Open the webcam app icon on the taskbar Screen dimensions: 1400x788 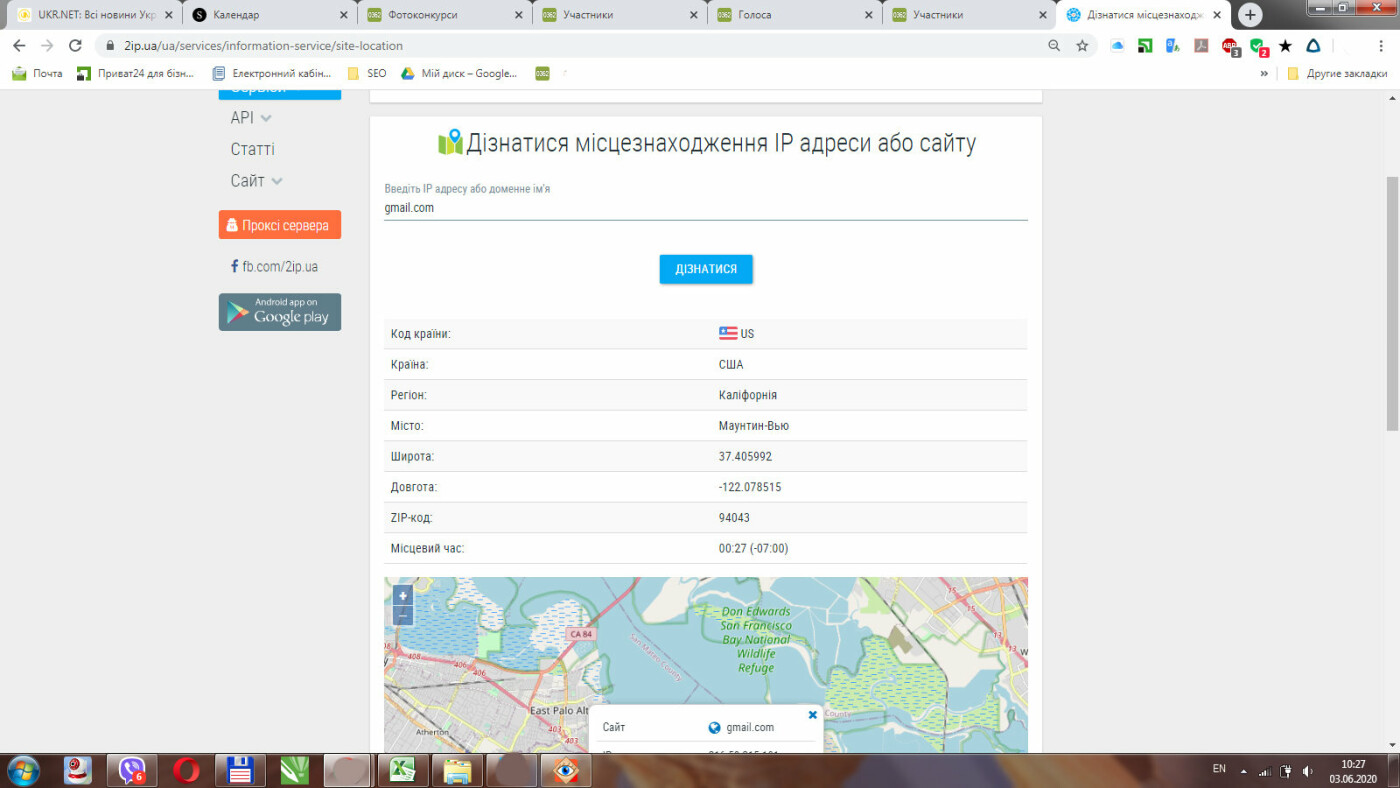[78, 770]
